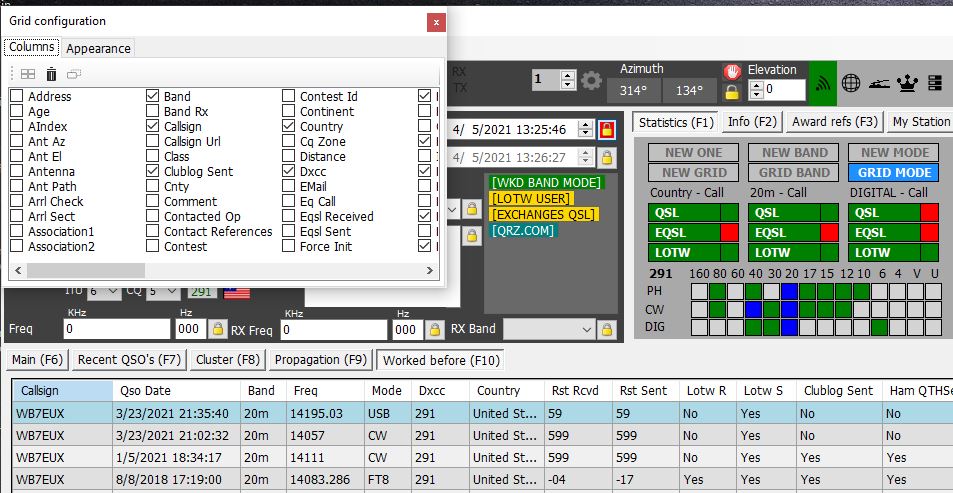Click the stepper arrows next to value 1
The image size is (953, 493).
click(x=568, y=80)
